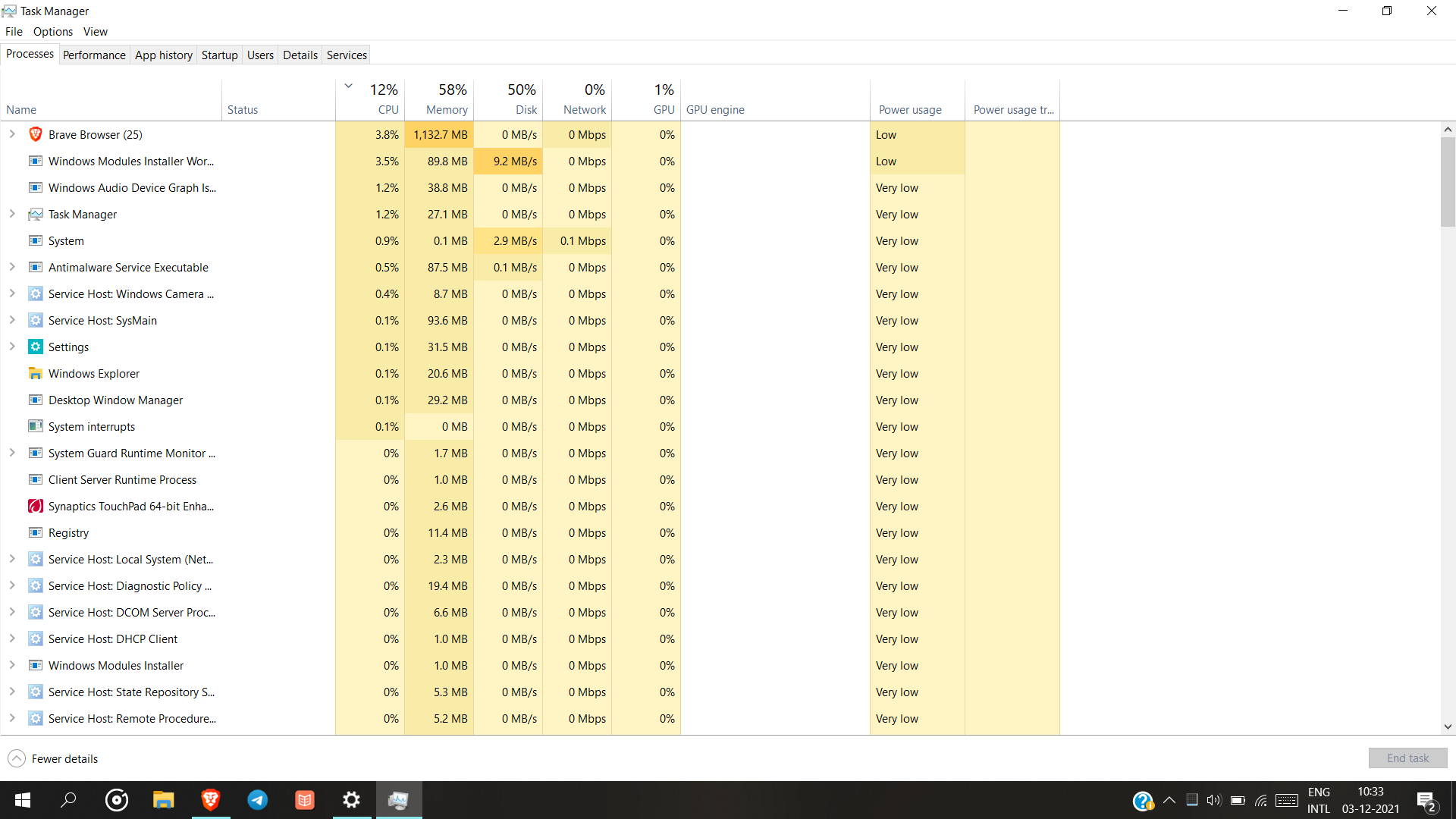
Task: Click the Wi-Fi icon in the system tray
Action: pyautogui.click(x=1261, y=800)
